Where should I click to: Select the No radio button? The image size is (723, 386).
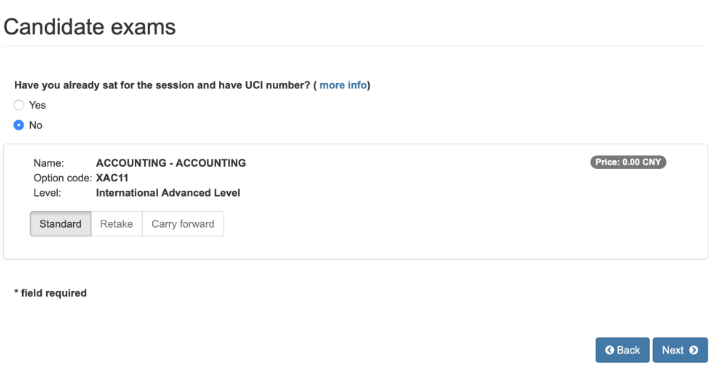[x=18, y=125]
